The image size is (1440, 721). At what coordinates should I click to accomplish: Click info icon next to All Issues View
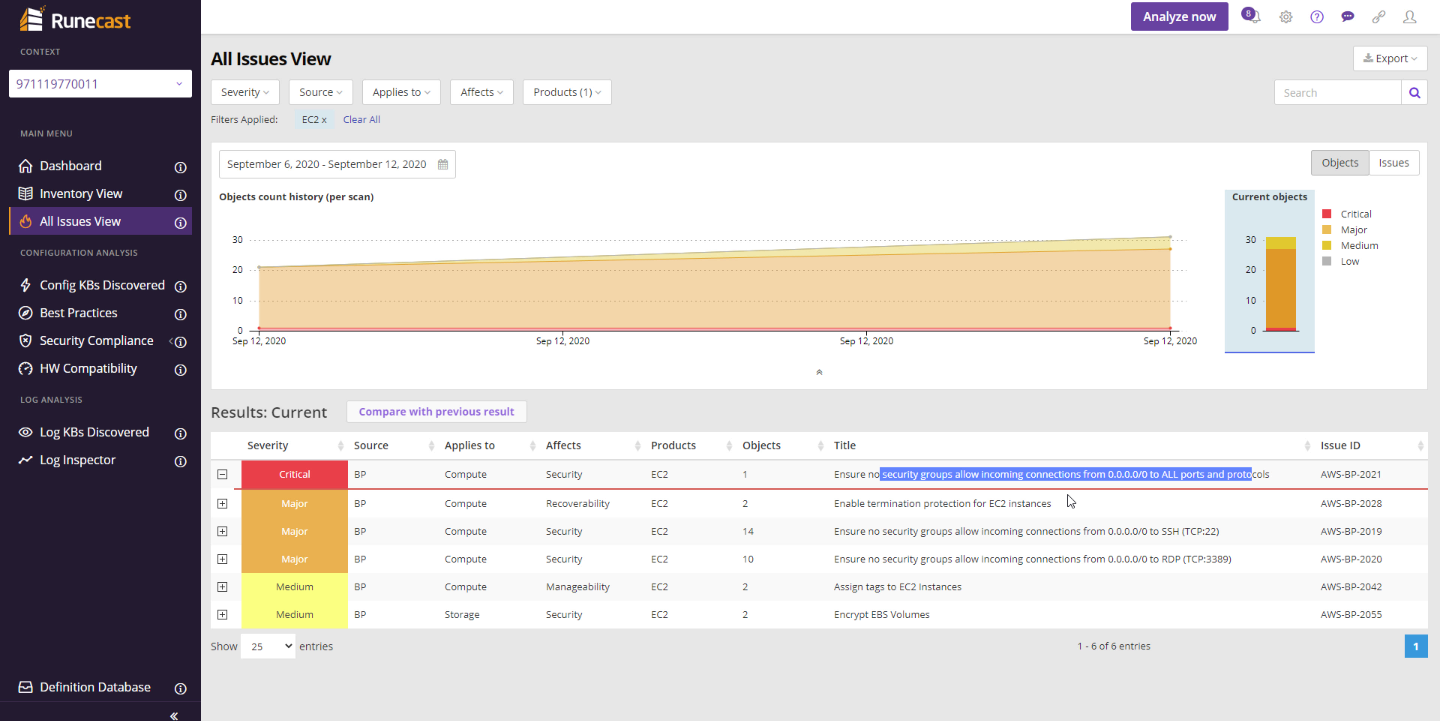pyautogui.click(x=181, y=223)
